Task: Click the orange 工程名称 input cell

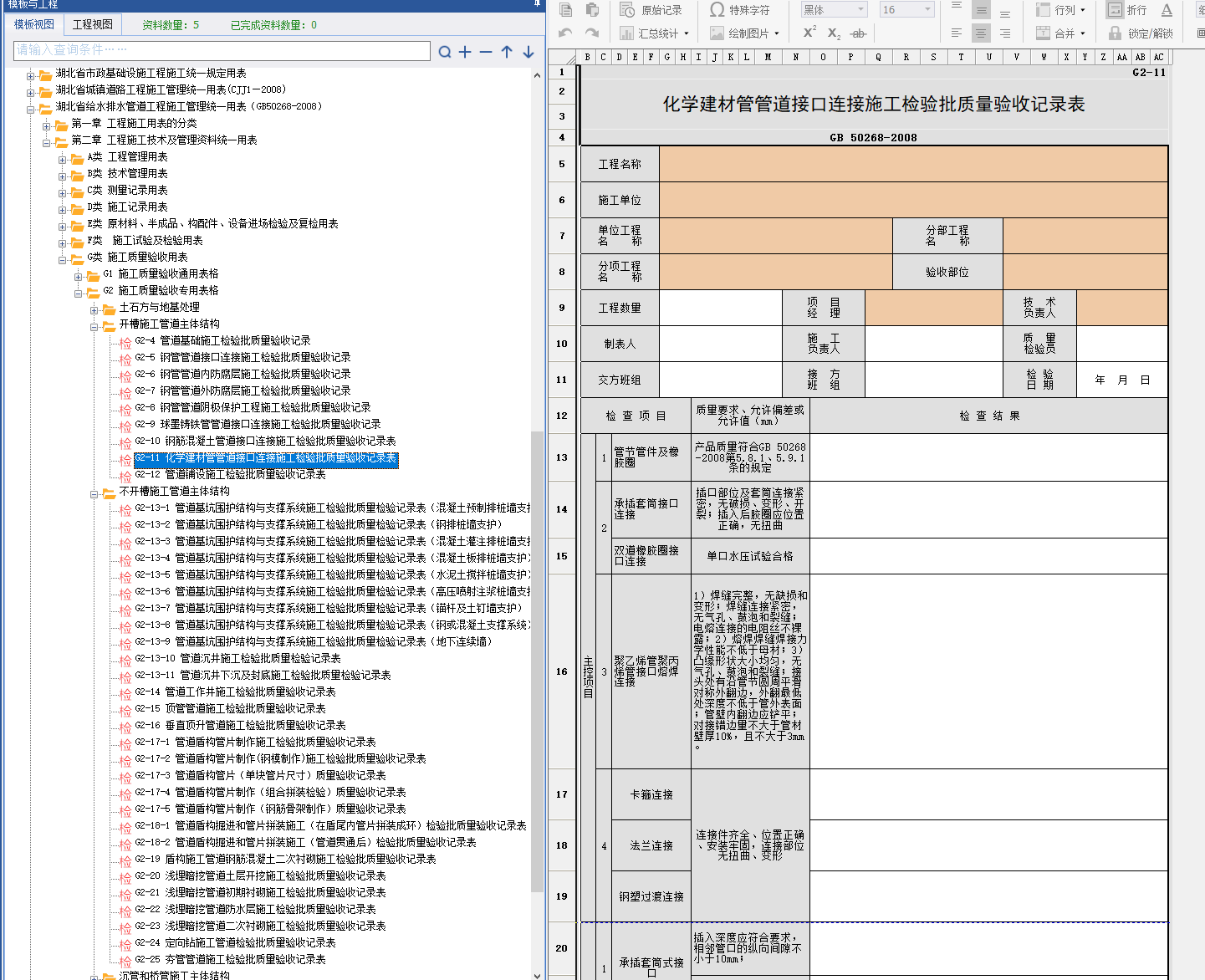Action: (x=913, y=164)
